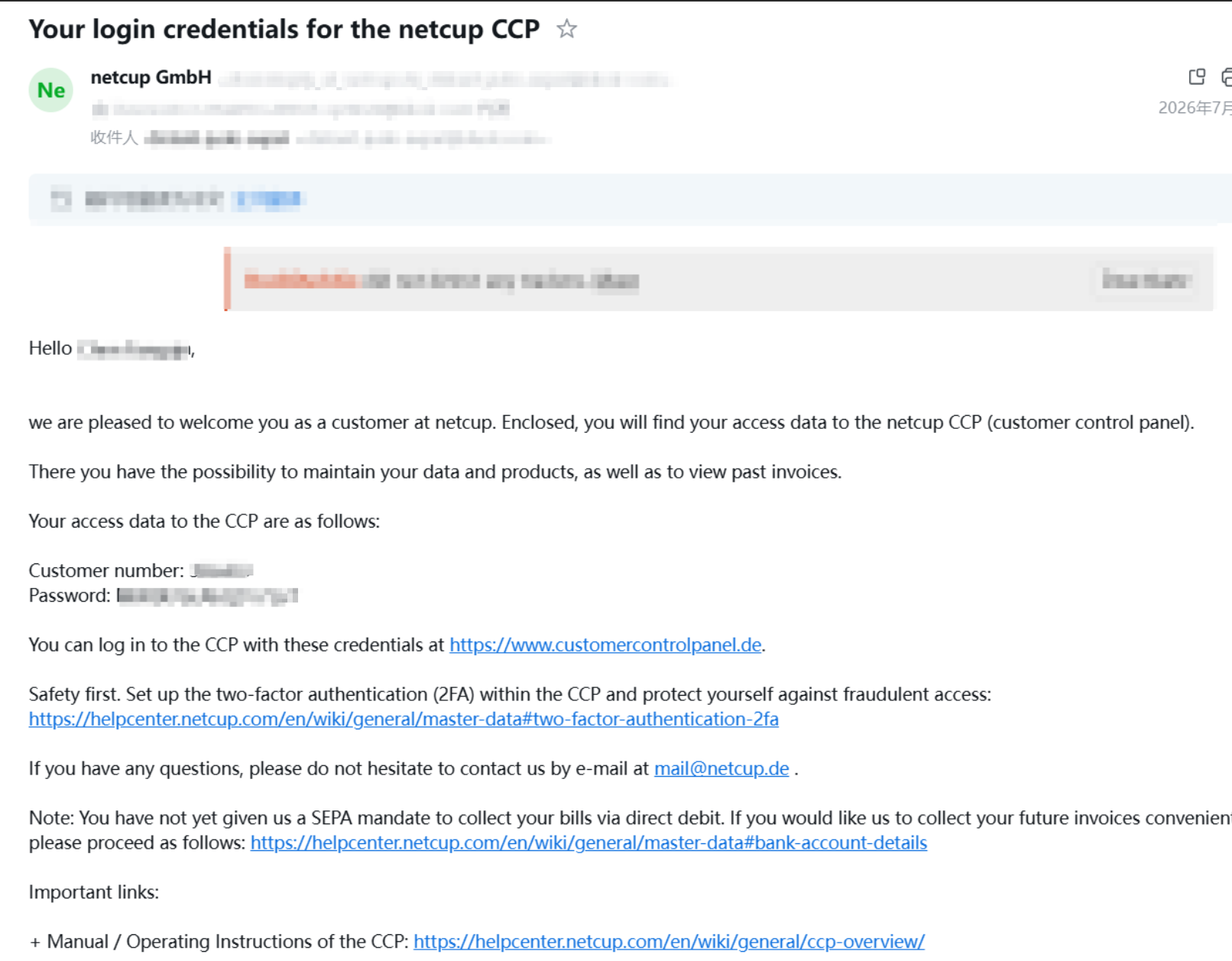Click the blue link in the banner
The width and height of the screenshot is (1232, 961).
tap(269, 200)
